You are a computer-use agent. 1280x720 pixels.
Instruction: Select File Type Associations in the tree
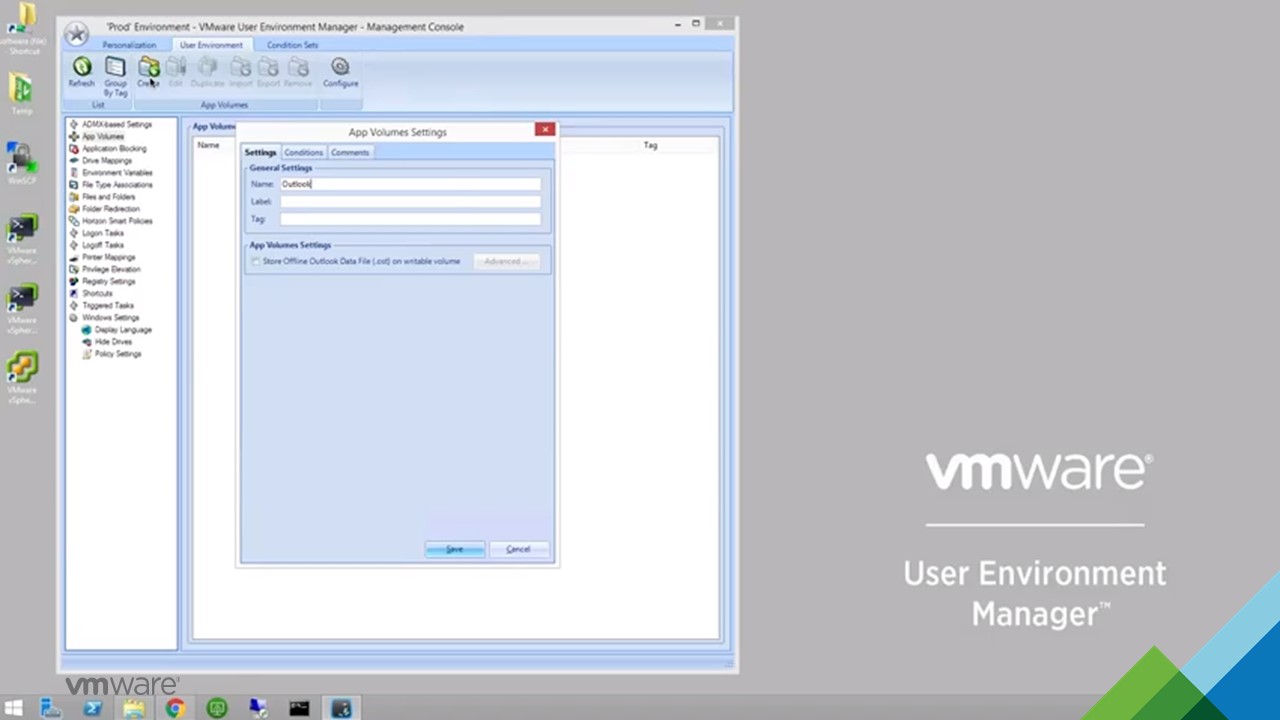click(117, 184)
